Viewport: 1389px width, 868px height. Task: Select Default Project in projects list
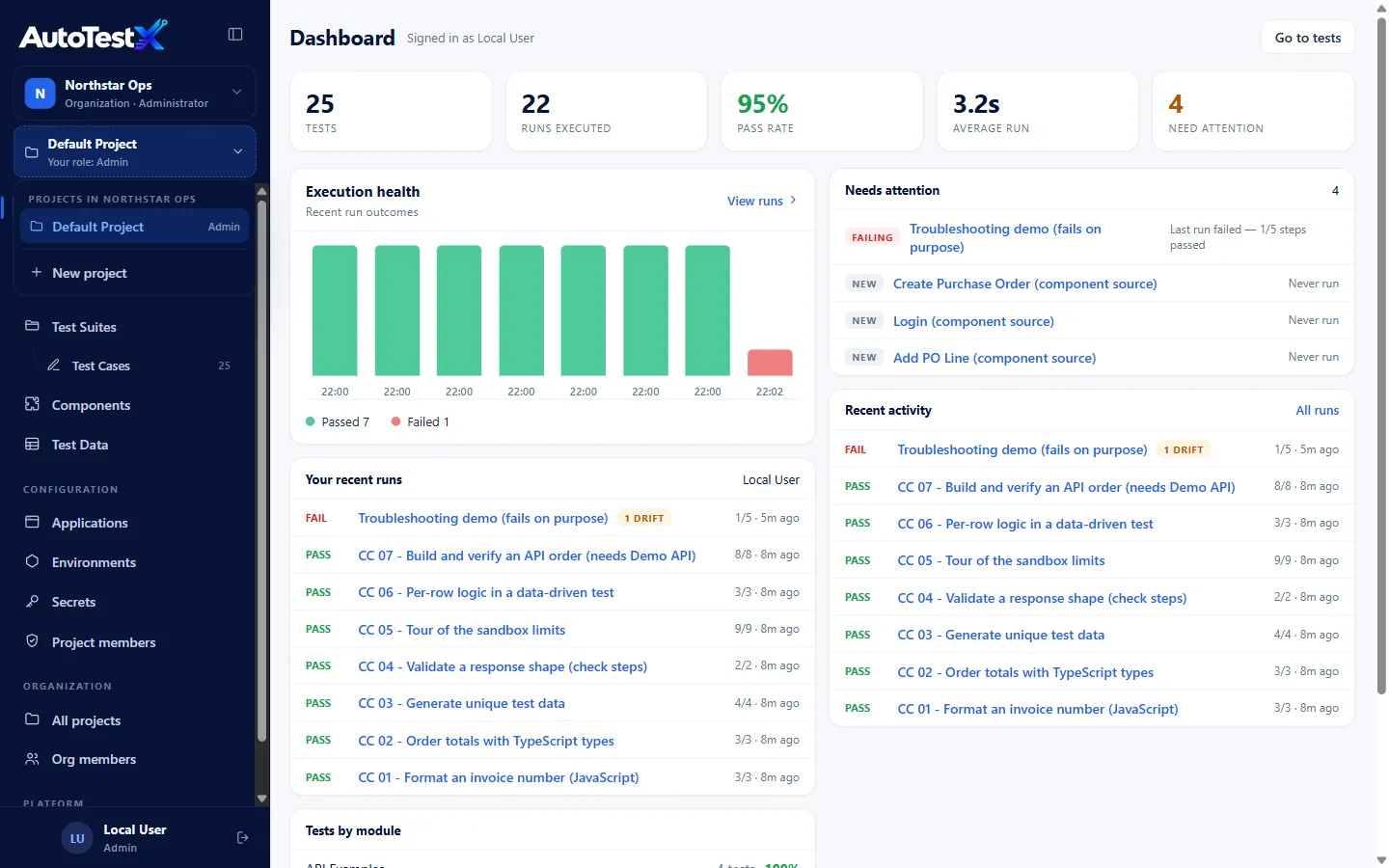(x=135, y=227)
